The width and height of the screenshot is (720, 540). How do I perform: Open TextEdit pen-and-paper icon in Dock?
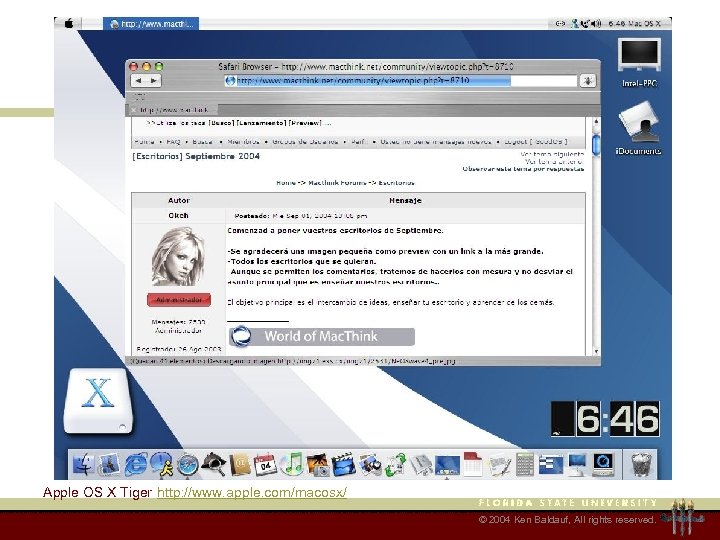coord(499,464)
